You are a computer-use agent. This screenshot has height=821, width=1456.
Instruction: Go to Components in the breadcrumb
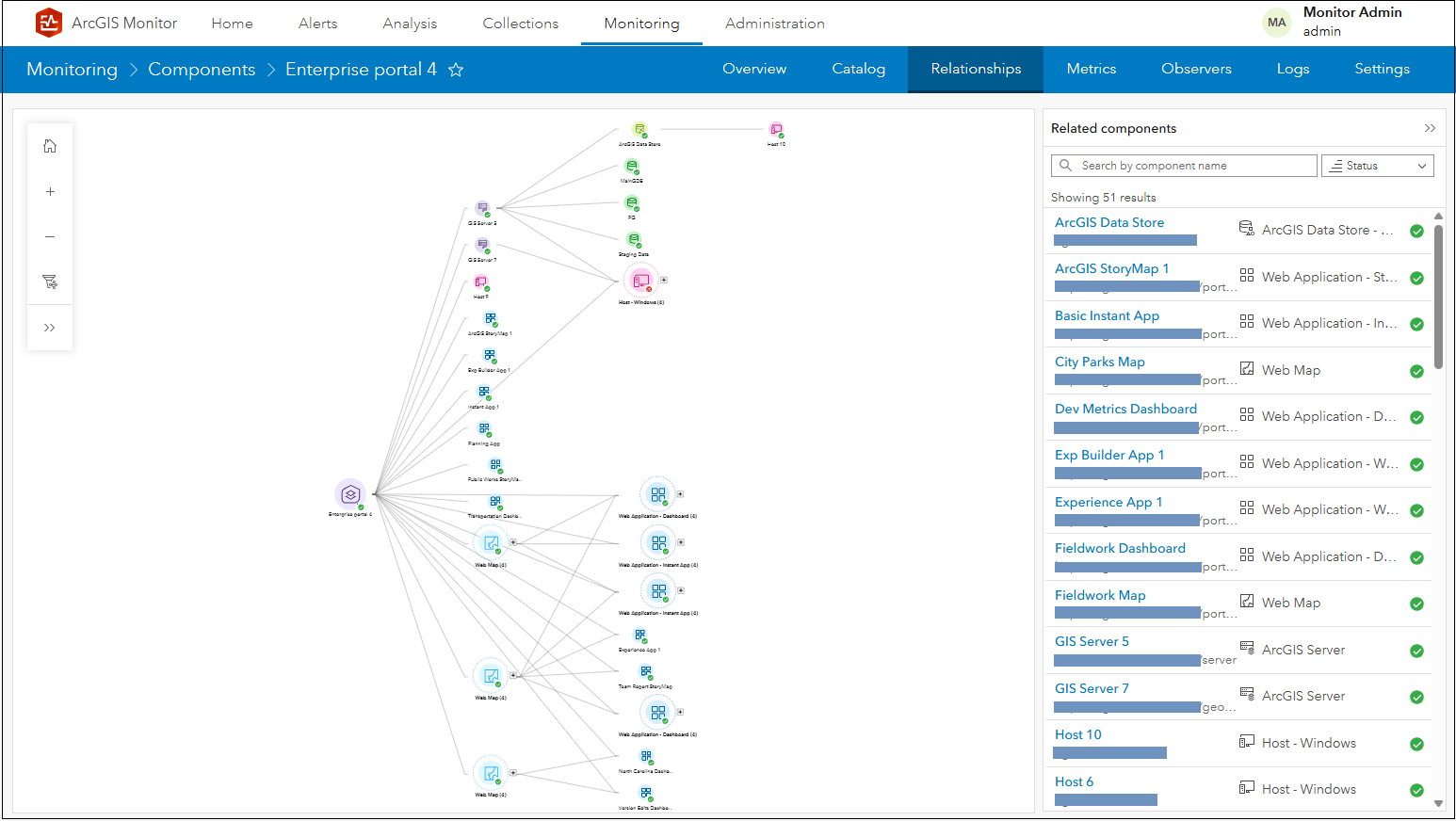pyautogui.click(x=202, y=70)
